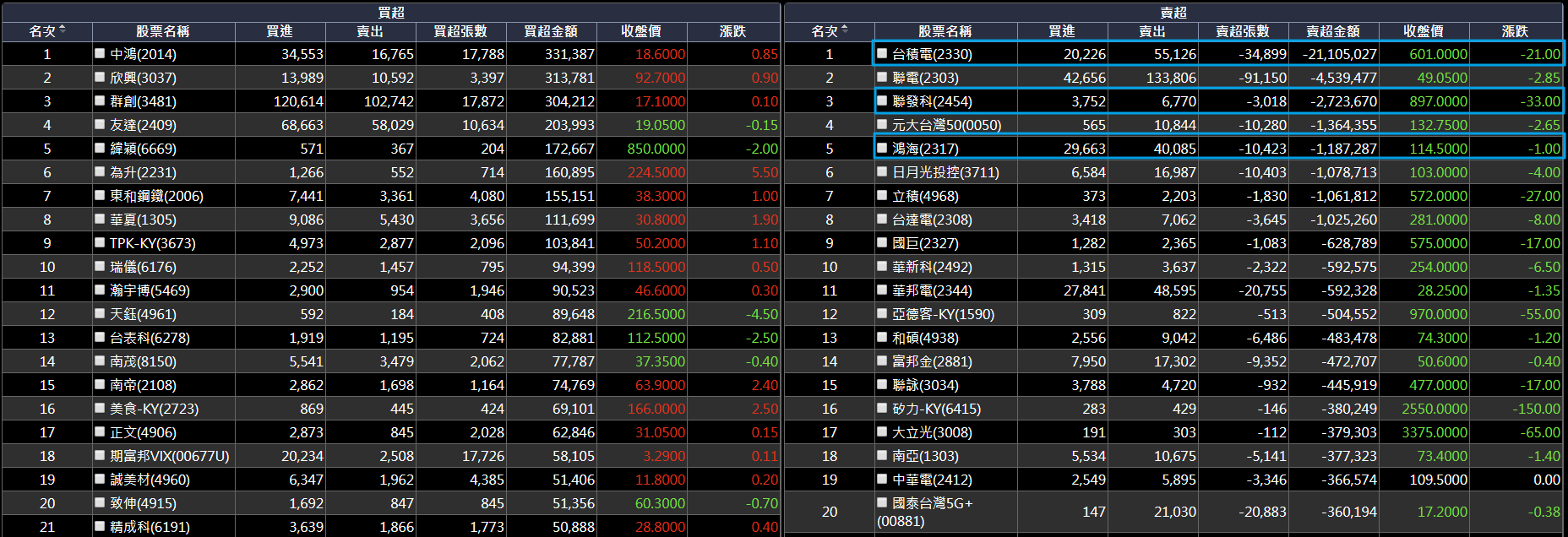Open stock 華新科(2492)
The width and height of the screenshot is (1568, 537).
tap(932, 267)
